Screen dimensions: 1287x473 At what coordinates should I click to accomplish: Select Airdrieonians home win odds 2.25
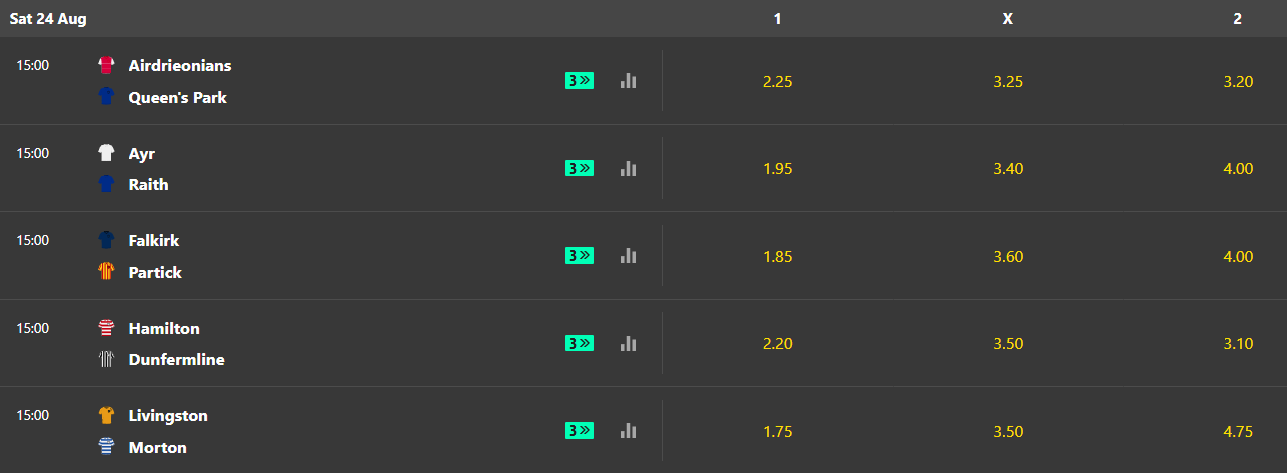777,82
